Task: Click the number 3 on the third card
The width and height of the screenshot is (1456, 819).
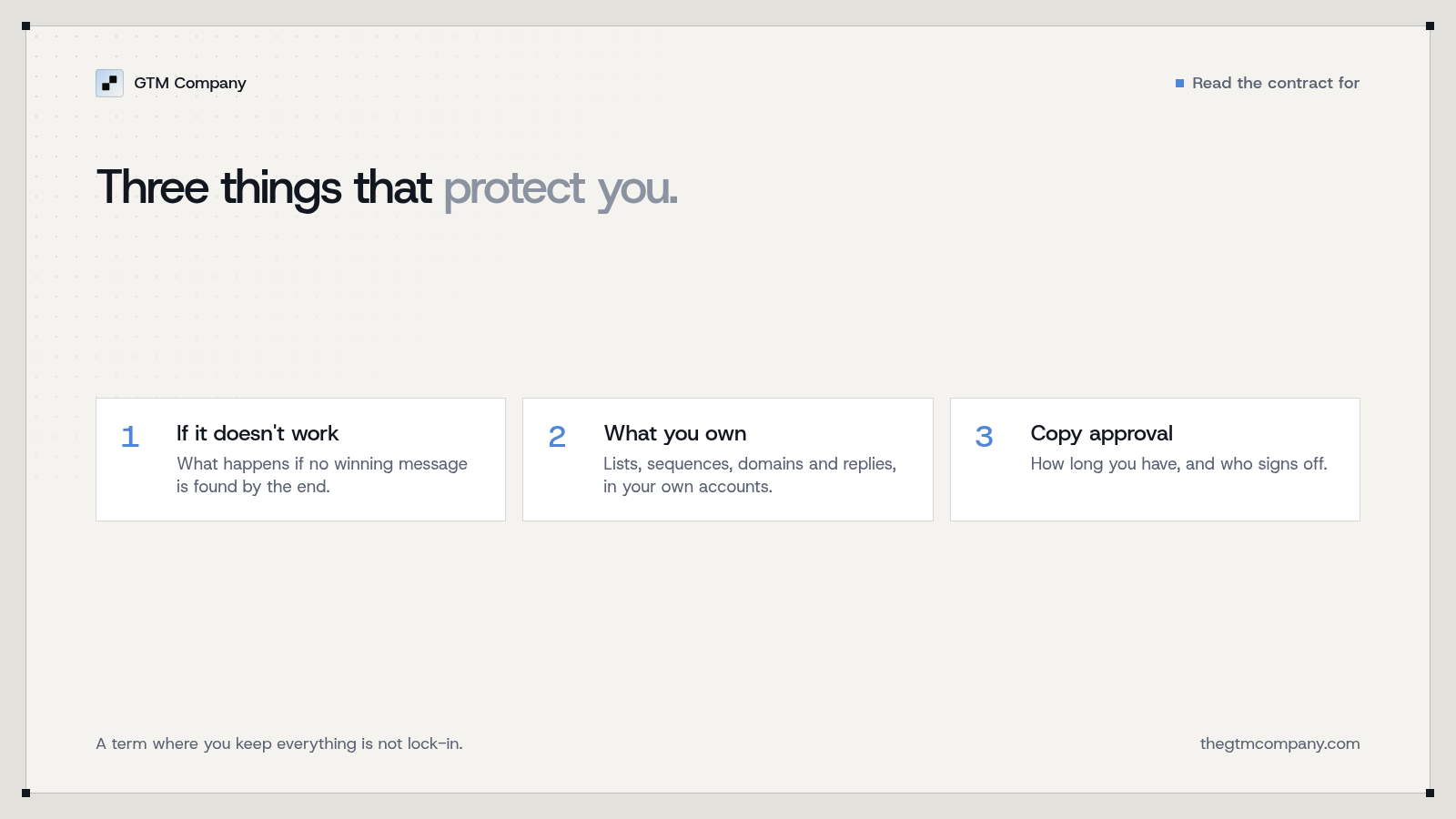Action: (x=984, y=437)
